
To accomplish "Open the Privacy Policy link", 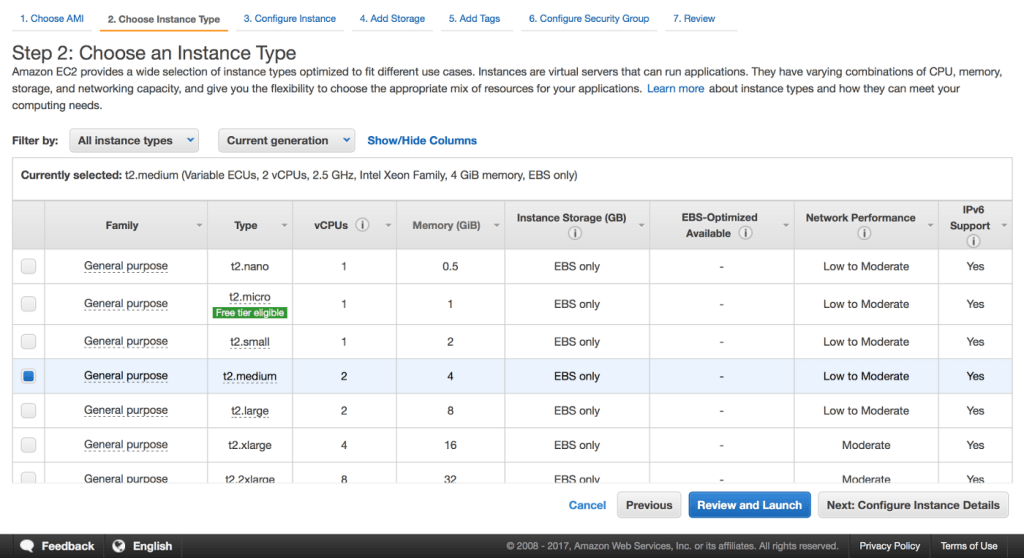I will (x=889, y=546).
